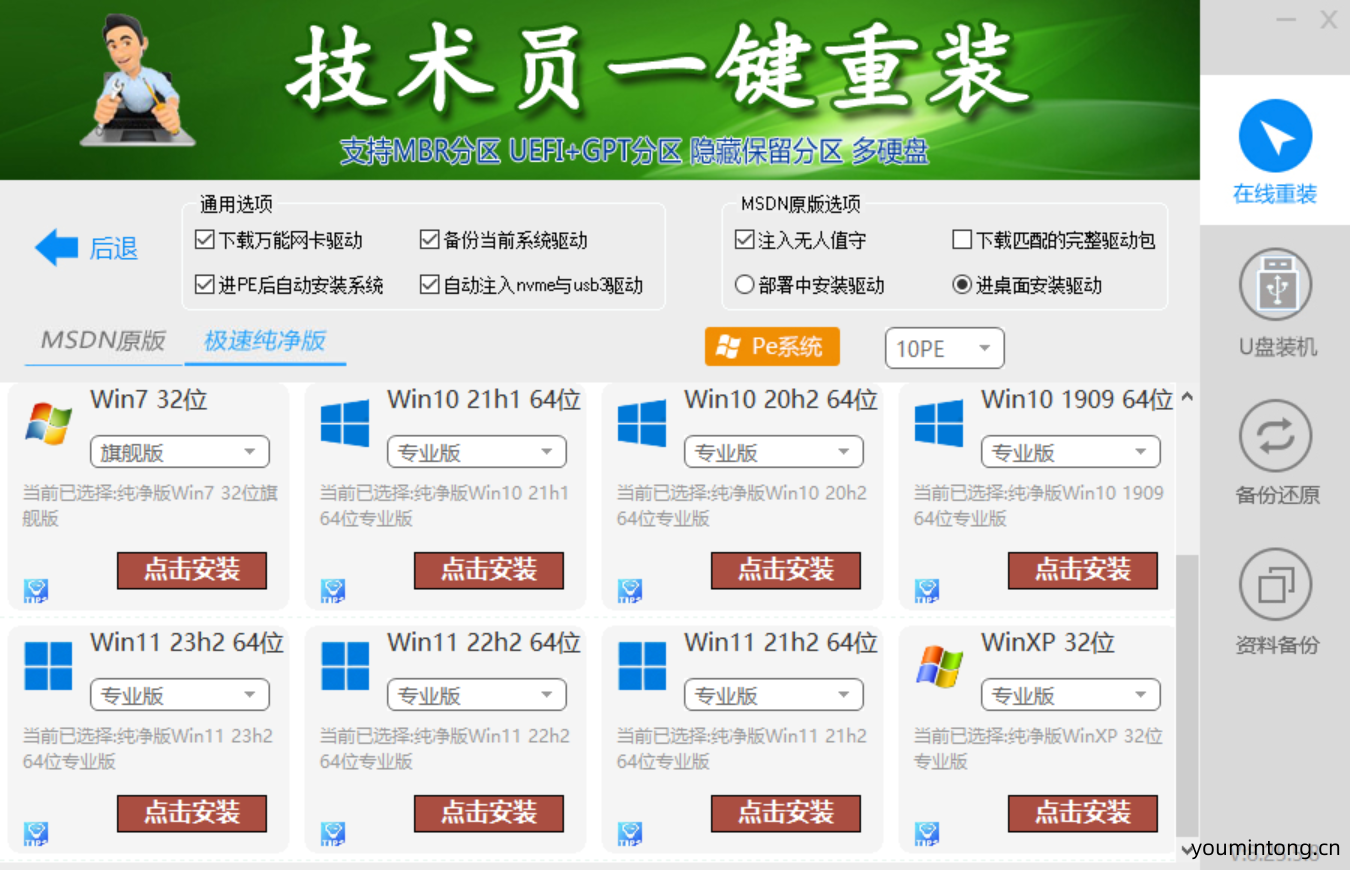Click tips icon in Win11 22h2 card
The width and height of the screenshot is (1350, 870).
coord(333,834)
